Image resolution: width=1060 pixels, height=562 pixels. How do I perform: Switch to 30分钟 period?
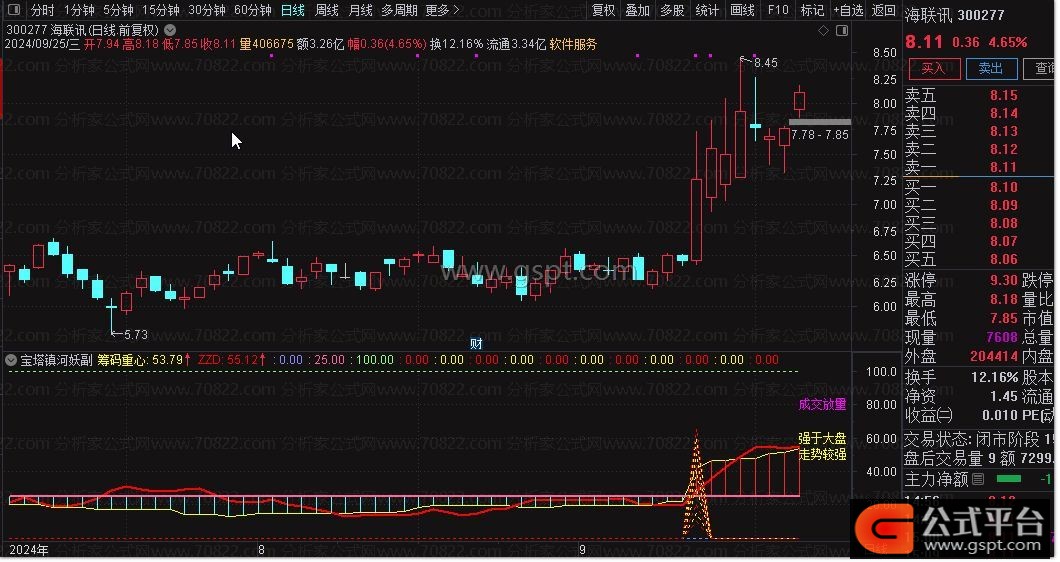(207, 10)
